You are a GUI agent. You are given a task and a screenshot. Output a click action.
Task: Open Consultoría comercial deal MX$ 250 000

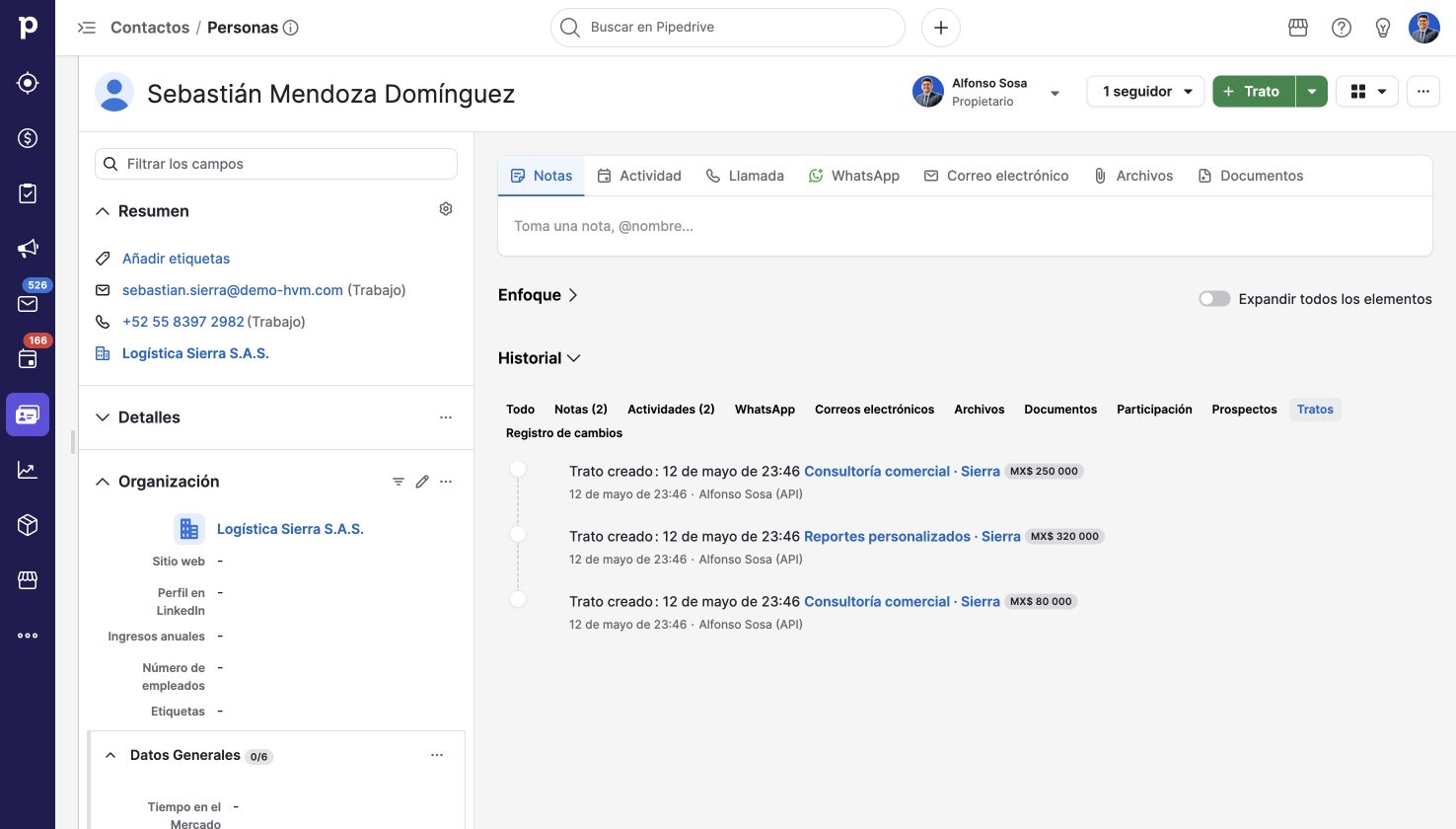coord(902,472)
